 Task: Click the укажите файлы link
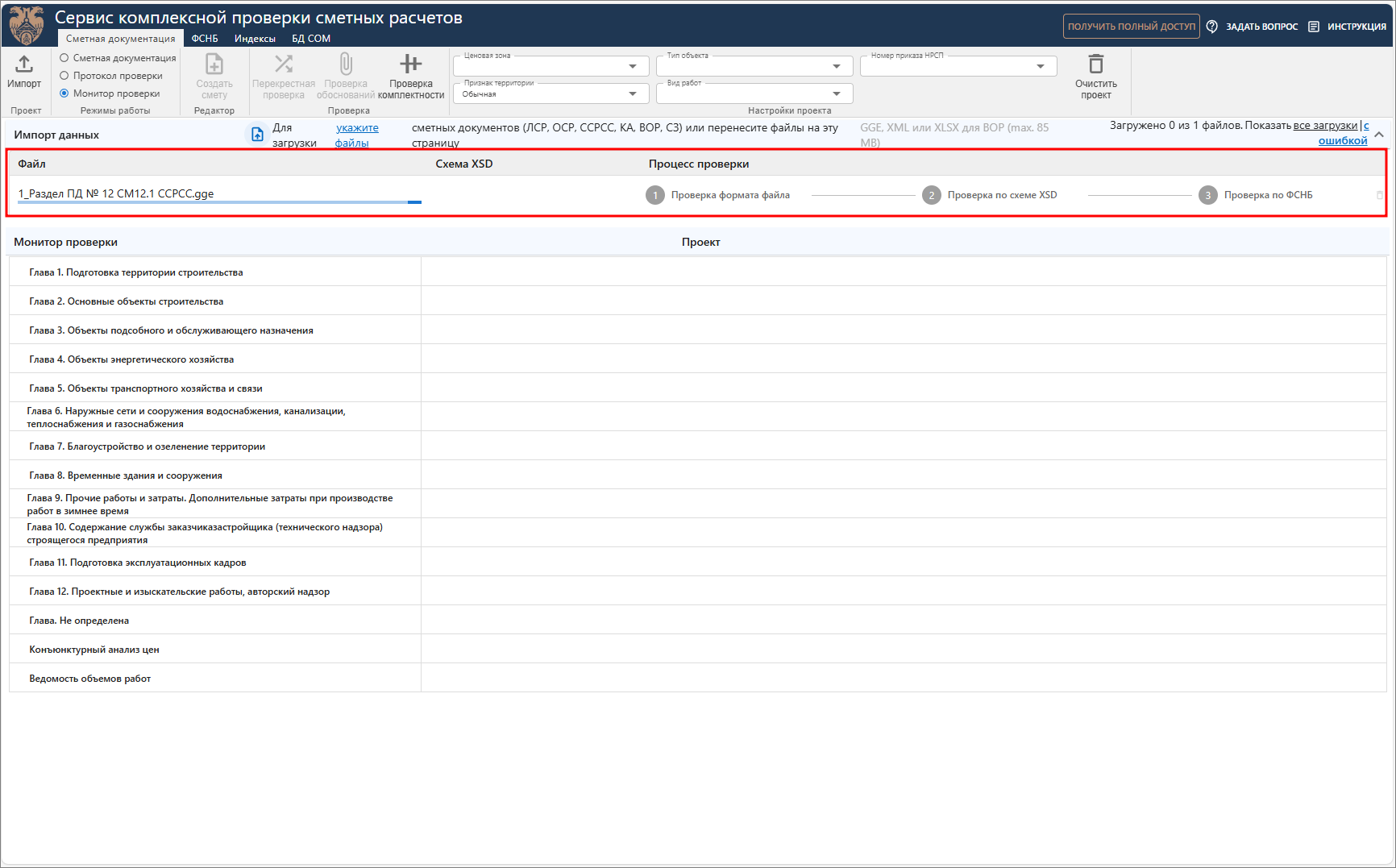[356, 135]
